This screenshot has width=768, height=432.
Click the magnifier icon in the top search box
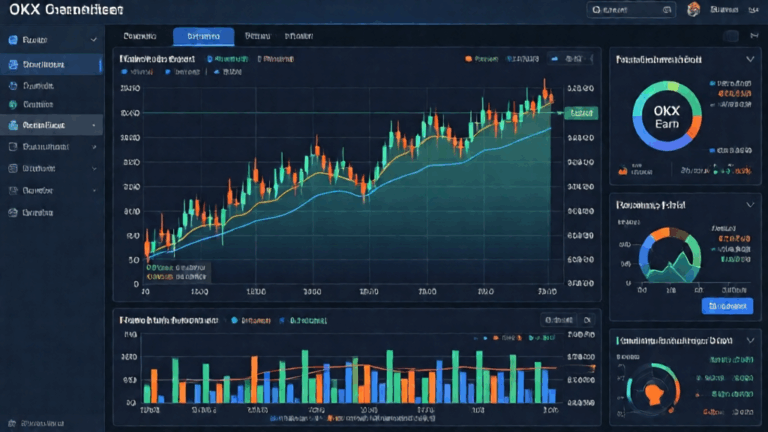click(596, 10)
